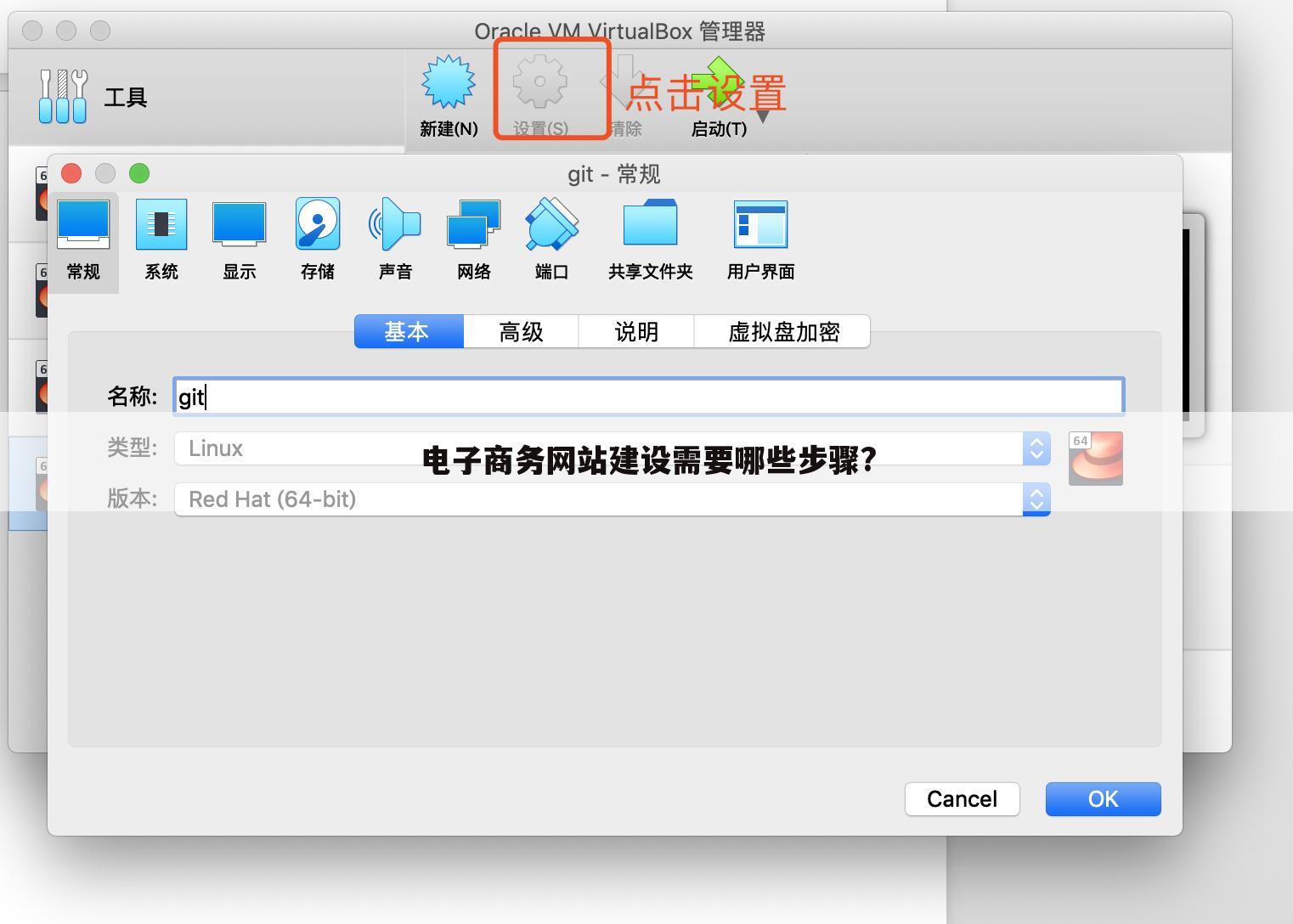
Task: Click the Cancel button
Action: tap(962, 799)
